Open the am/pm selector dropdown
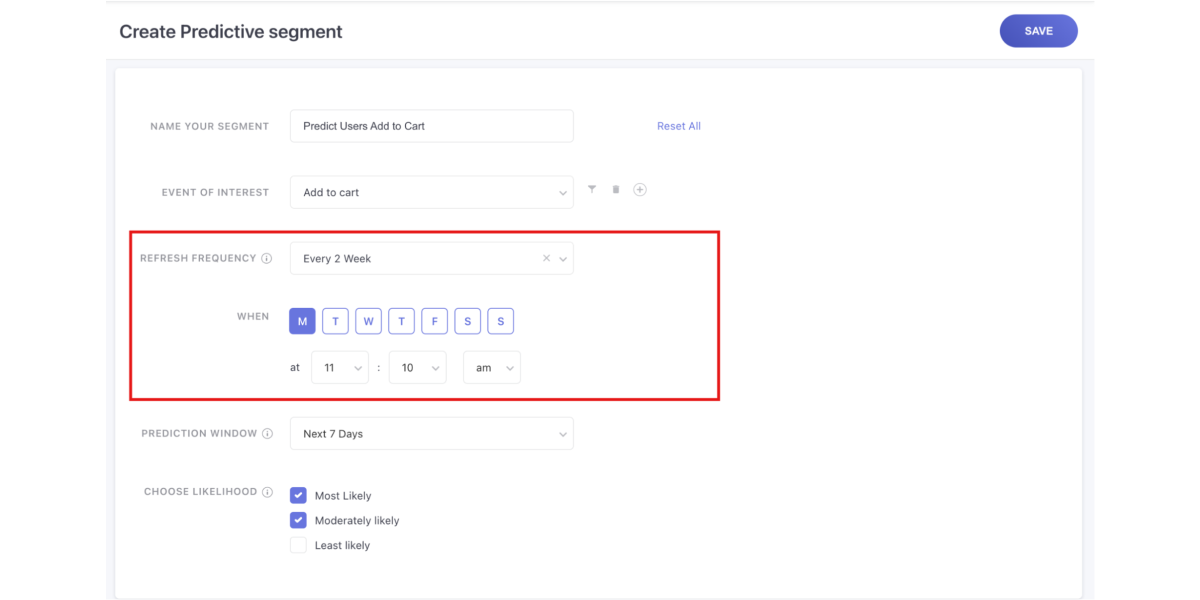 (491, 367)
